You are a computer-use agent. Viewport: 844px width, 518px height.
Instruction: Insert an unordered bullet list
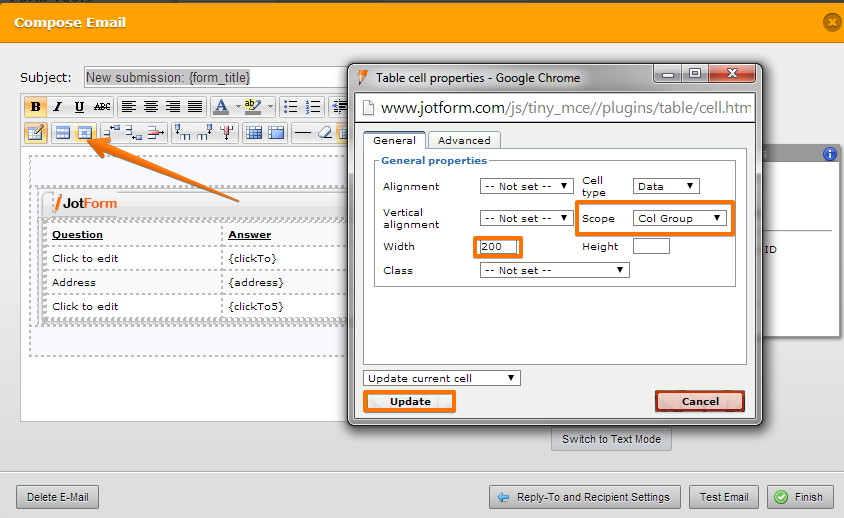(291, 107)
